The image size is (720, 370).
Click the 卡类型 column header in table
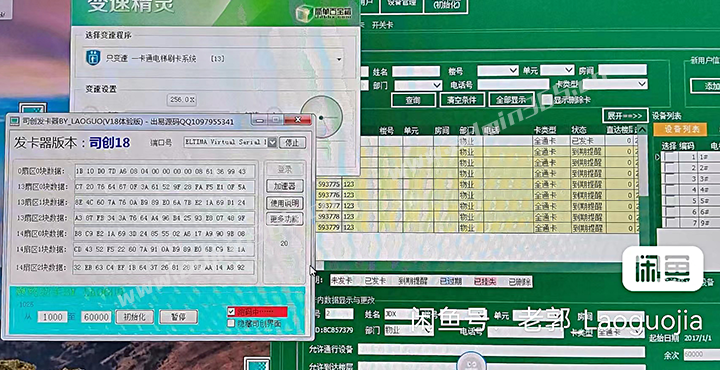[545, 130]
